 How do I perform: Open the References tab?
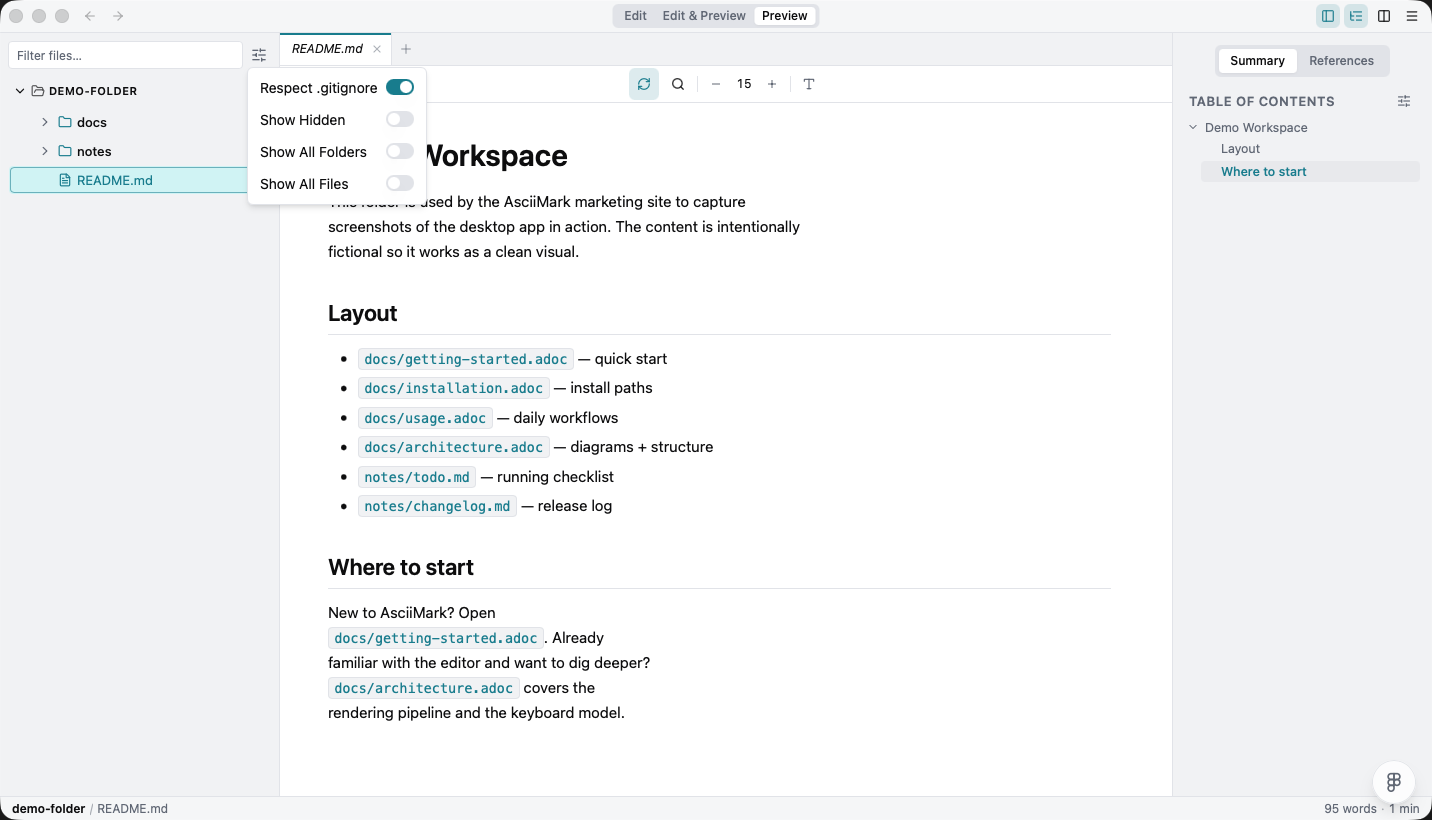tap(1341, 61)
